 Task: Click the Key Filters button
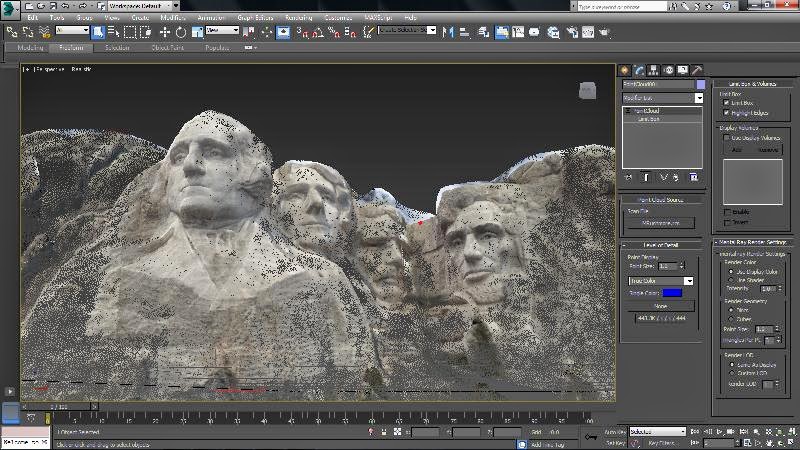(x=662, y=443)
